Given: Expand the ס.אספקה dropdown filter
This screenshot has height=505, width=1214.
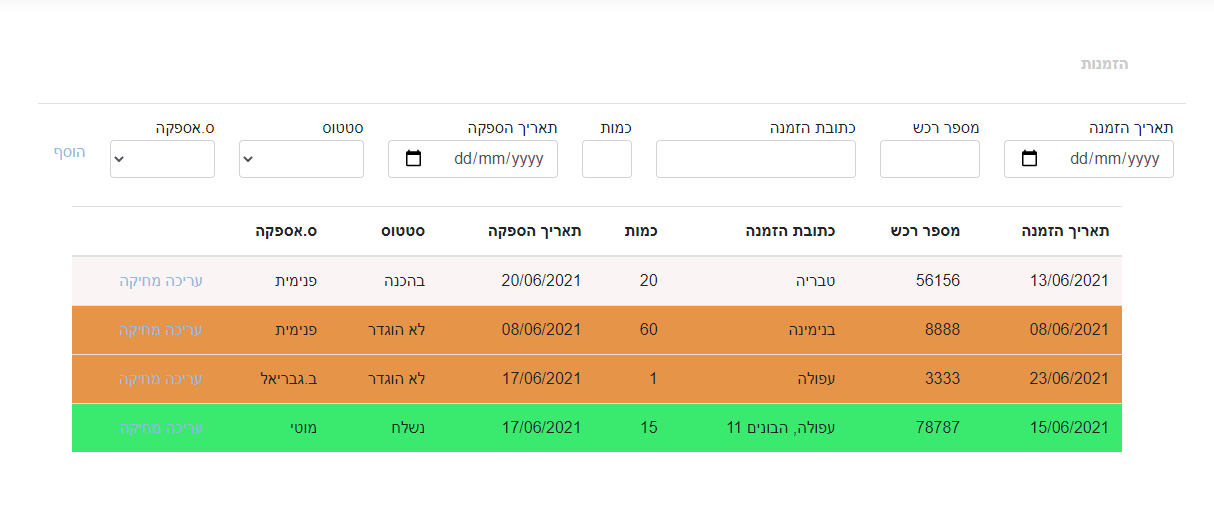Looking at the screenshot, I should coord(162,159).
